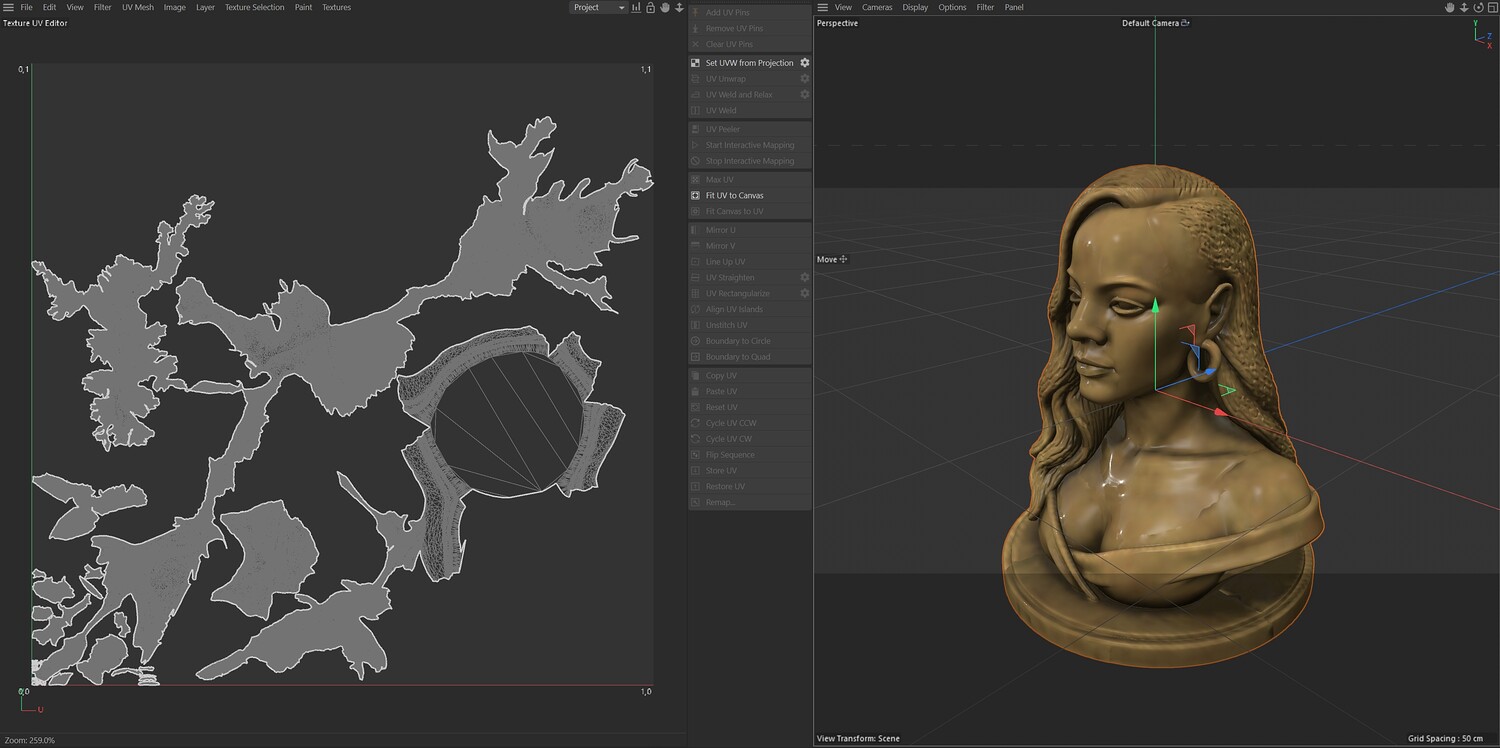
Task: Click Paste UV command
Action: pyautogui.click(x=750, y=392)
